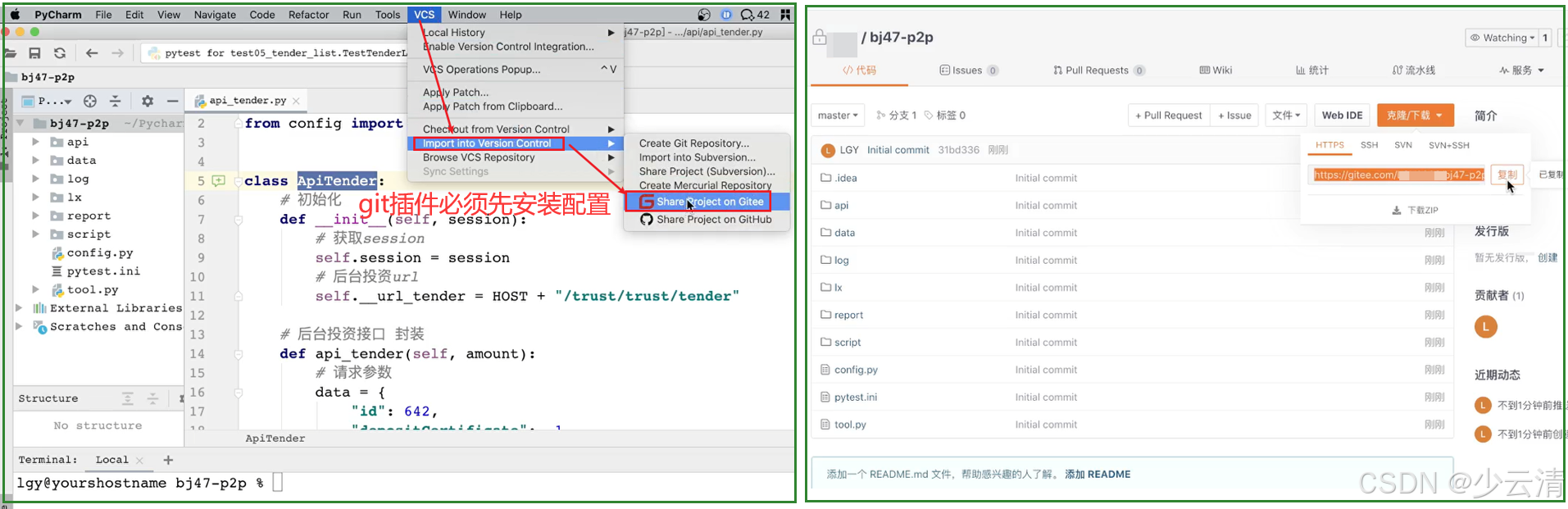1568x509 pixels.
Task: Click the + Pull Request button
Action: click(1168, 116)
